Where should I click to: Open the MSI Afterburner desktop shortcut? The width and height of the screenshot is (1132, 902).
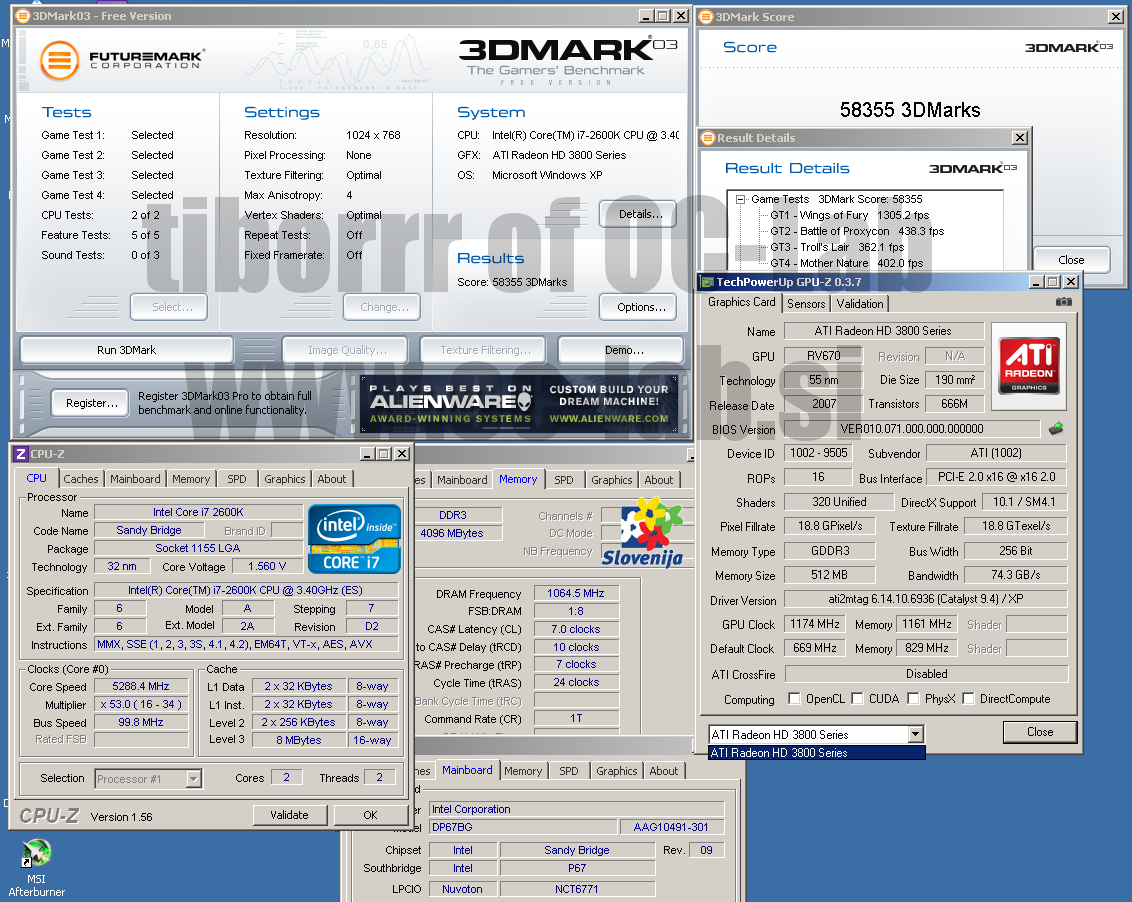[x=36, y=867]
